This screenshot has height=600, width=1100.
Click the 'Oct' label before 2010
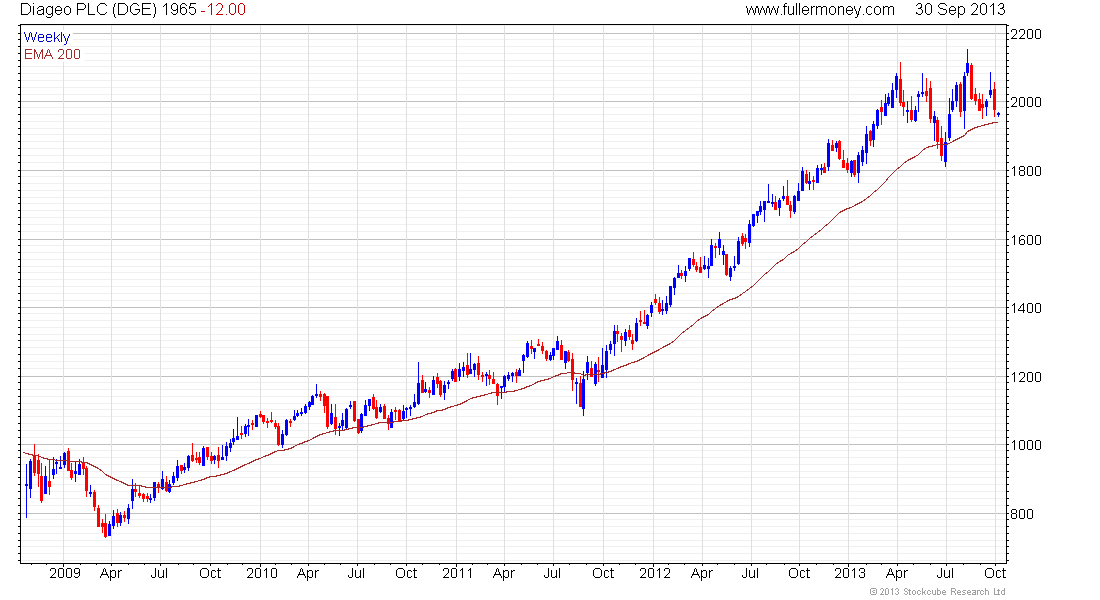[x=210, y=573]
